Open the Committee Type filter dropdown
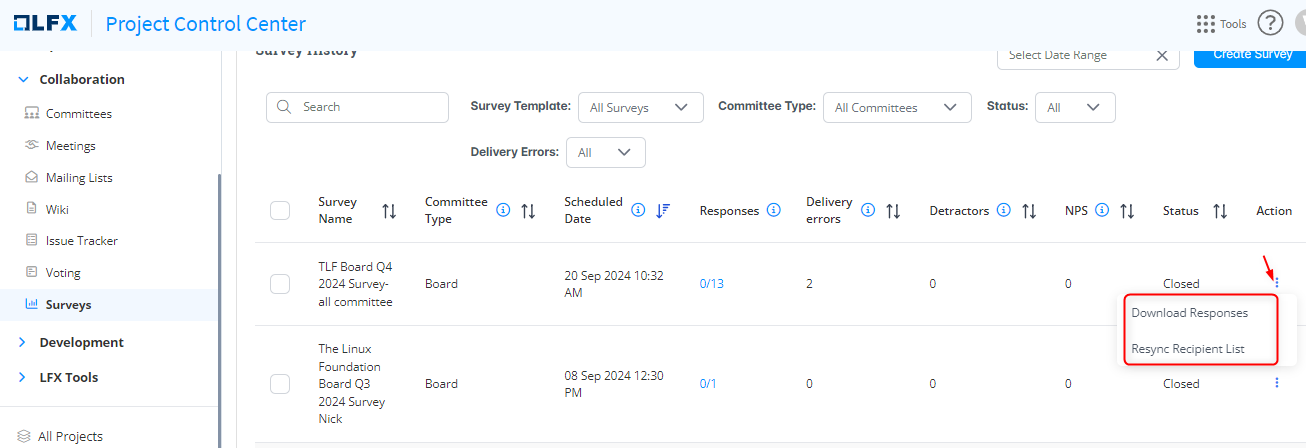Screen dimensions: 1306x448 coord(896,107)
